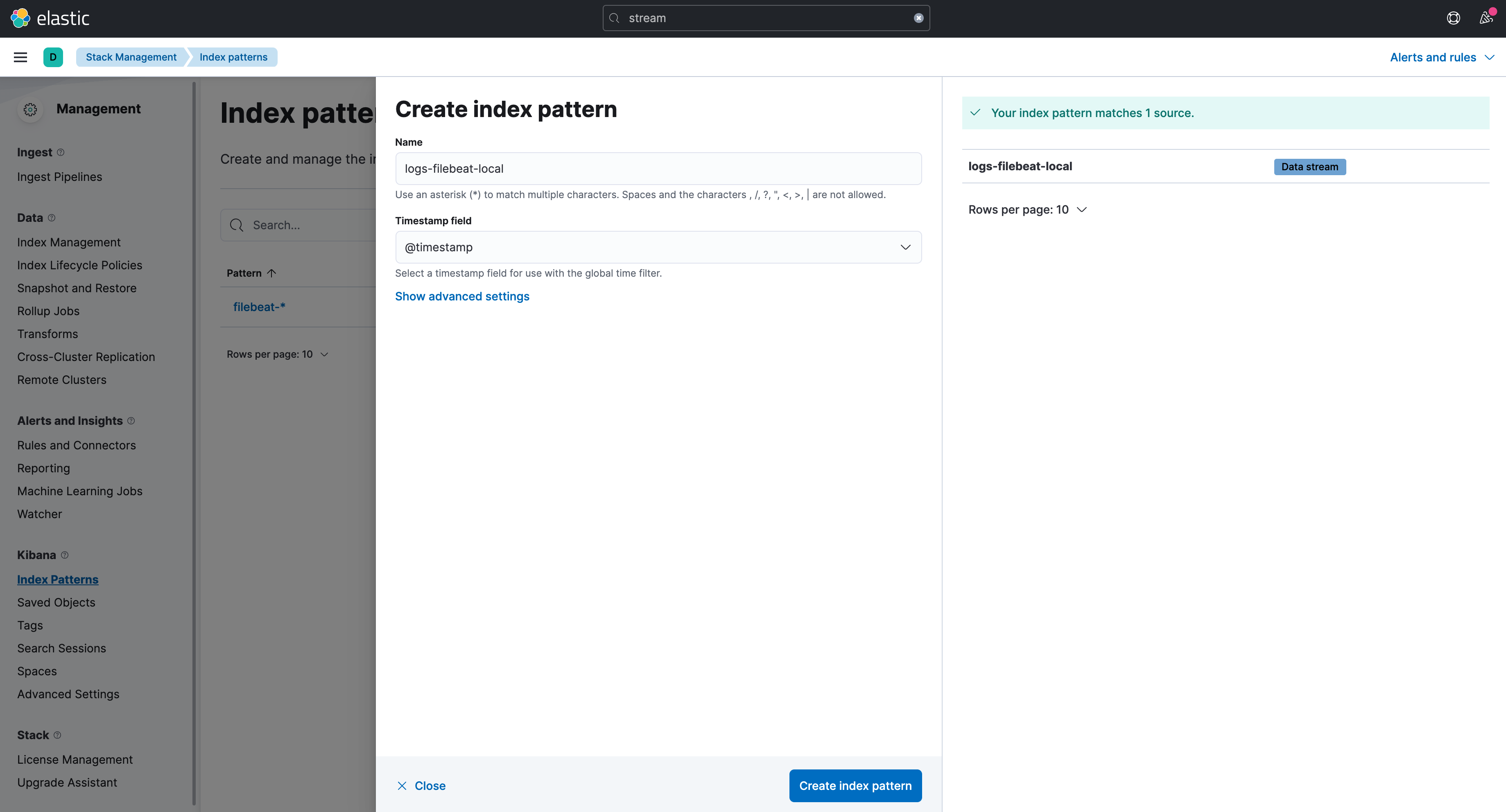Screen dimensions: 1506x812
Task: Click the Elastic logo
Action: [x=50, y=18]
